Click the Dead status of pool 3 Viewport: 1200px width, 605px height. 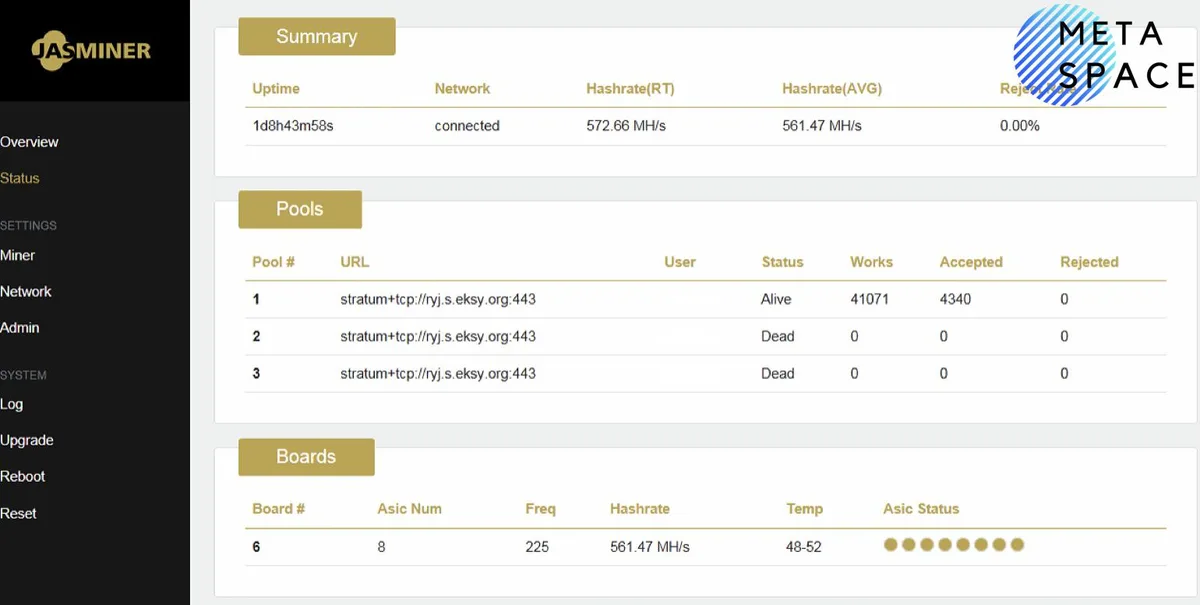(778, 373)
